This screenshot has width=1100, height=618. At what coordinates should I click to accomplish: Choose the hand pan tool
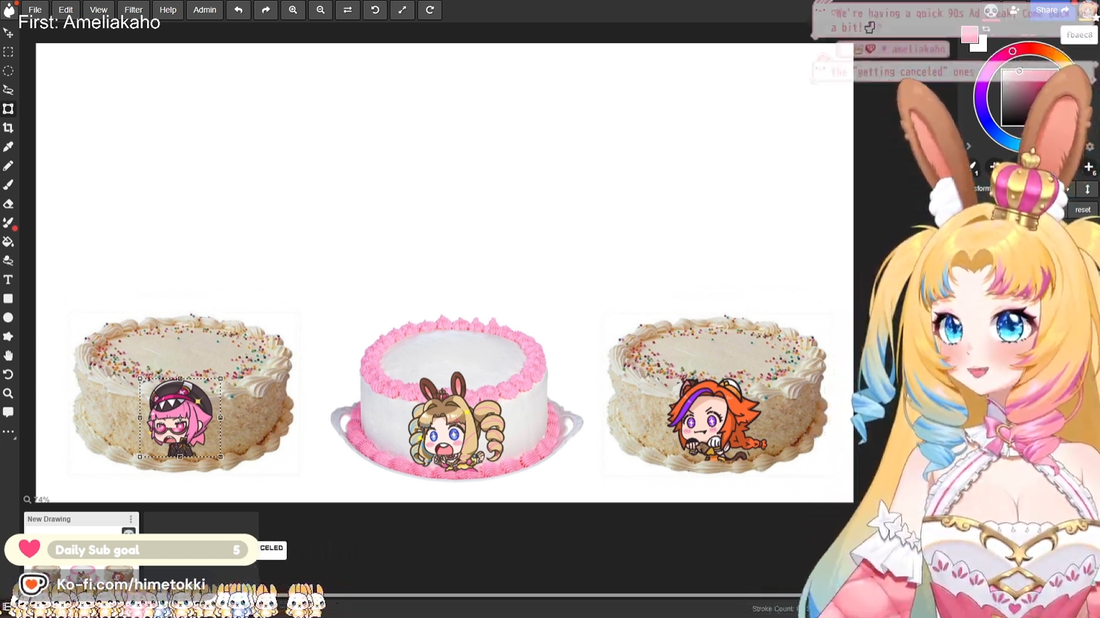point(8,356)
